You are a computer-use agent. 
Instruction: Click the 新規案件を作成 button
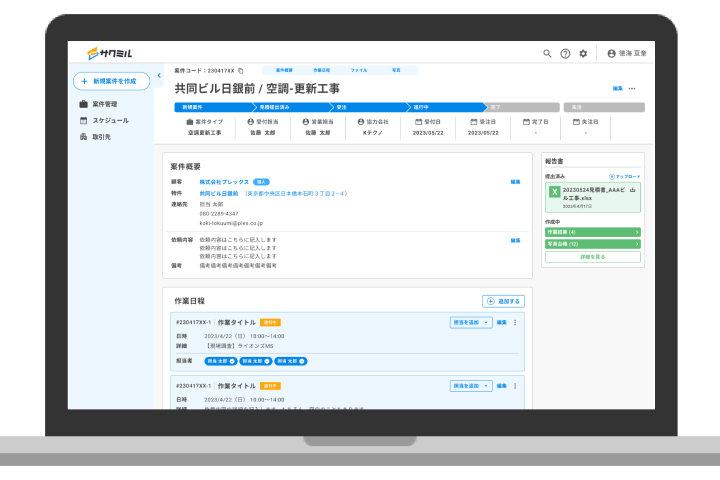(111, 81)
